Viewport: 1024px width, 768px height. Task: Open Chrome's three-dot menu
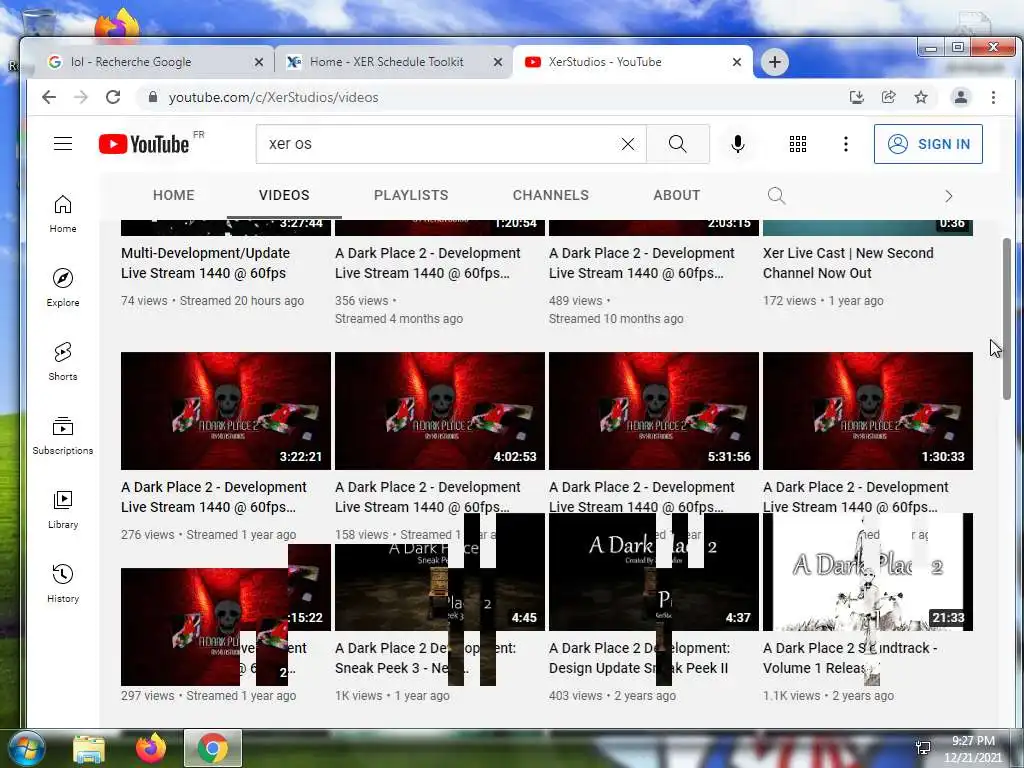(993, 97)
